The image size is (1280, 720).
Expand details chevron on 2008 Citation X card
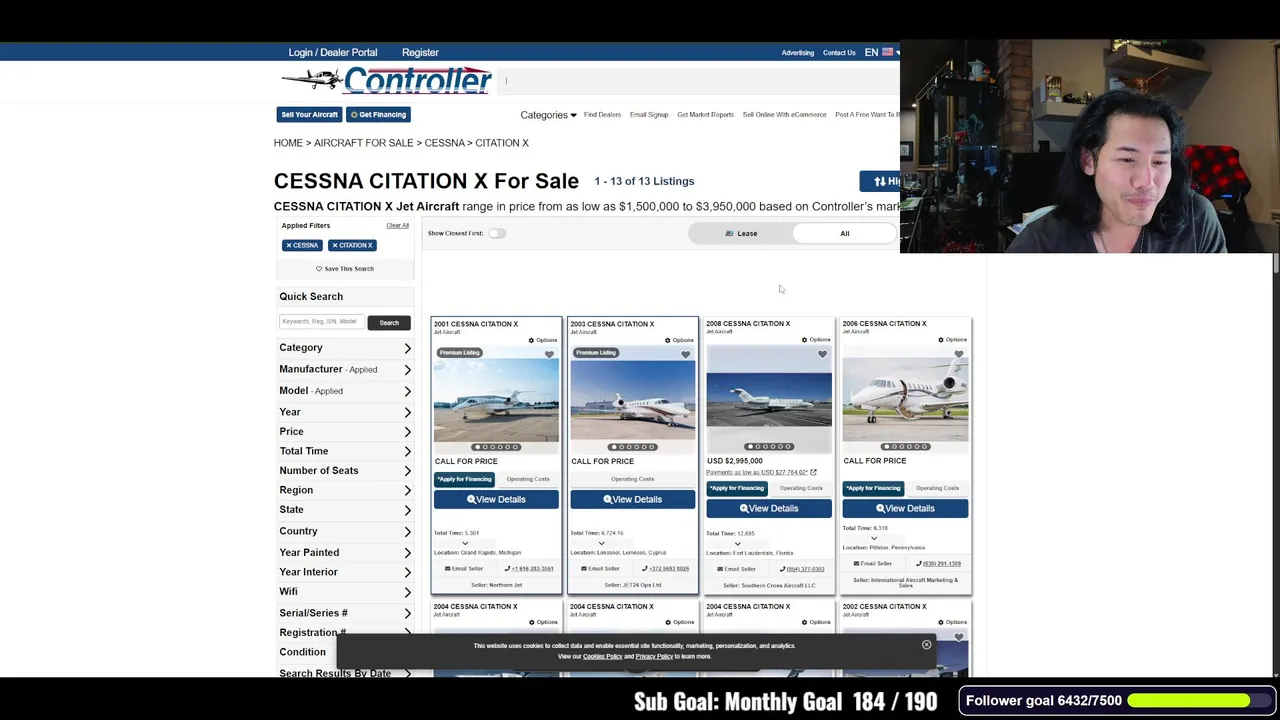pos(738,543)
